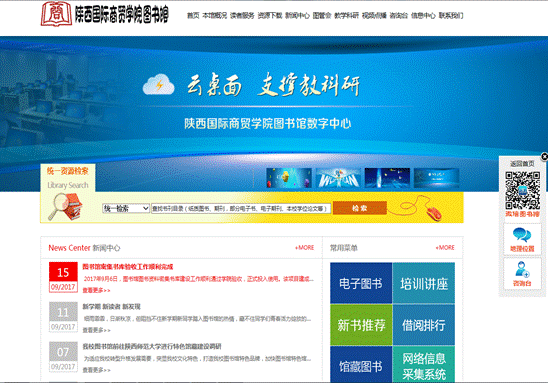Open the 图管会 menu item
This screenshot has height=383, width=548.
322,15
